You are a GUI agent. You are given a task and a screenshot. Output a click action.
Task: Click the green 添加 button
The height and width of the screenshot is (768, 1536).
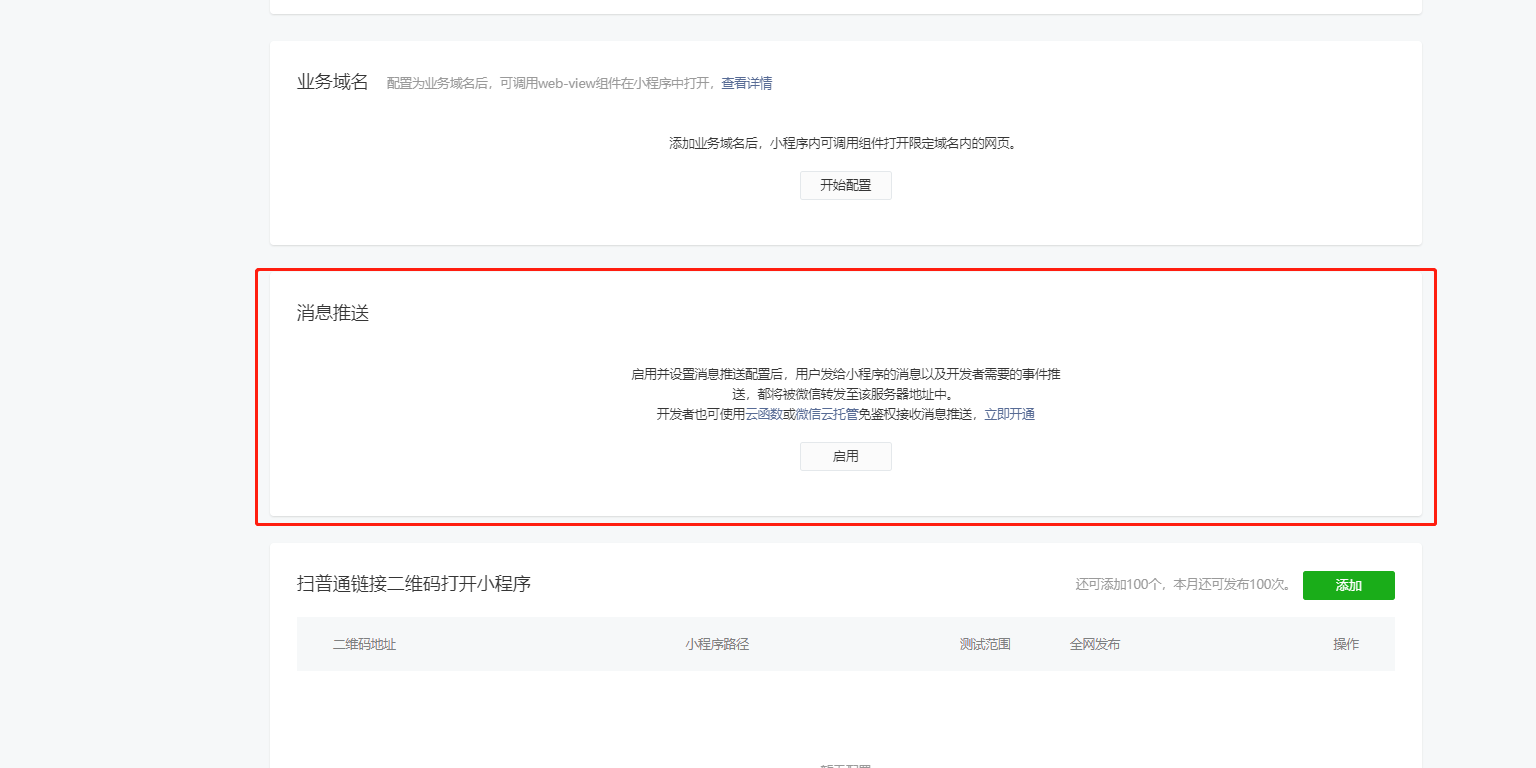1348,585
